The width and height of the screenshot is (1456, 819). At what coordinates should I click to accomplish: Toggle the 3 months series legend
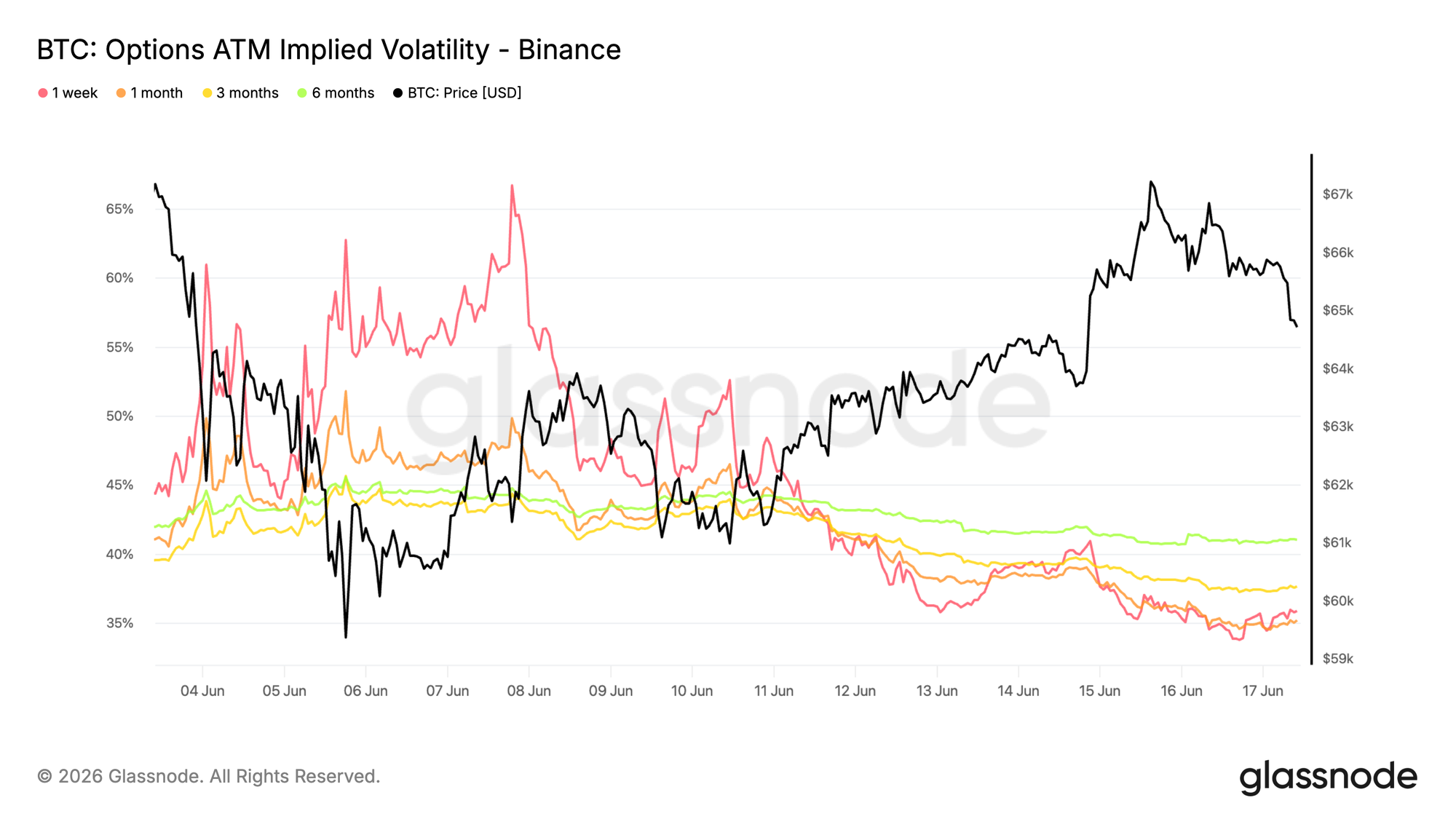tap(240, 93)
